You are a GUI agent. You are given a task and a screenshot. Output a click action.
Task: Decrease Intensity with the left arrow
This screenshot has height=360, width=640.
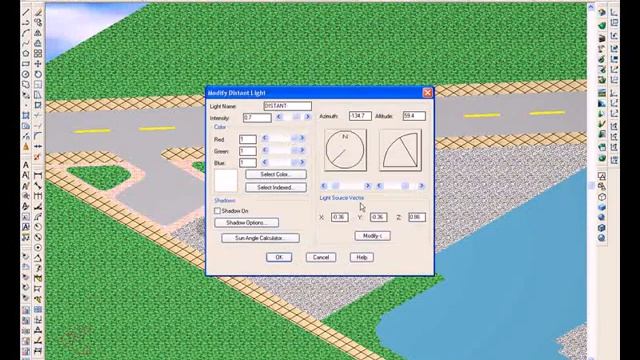point(279,117)
